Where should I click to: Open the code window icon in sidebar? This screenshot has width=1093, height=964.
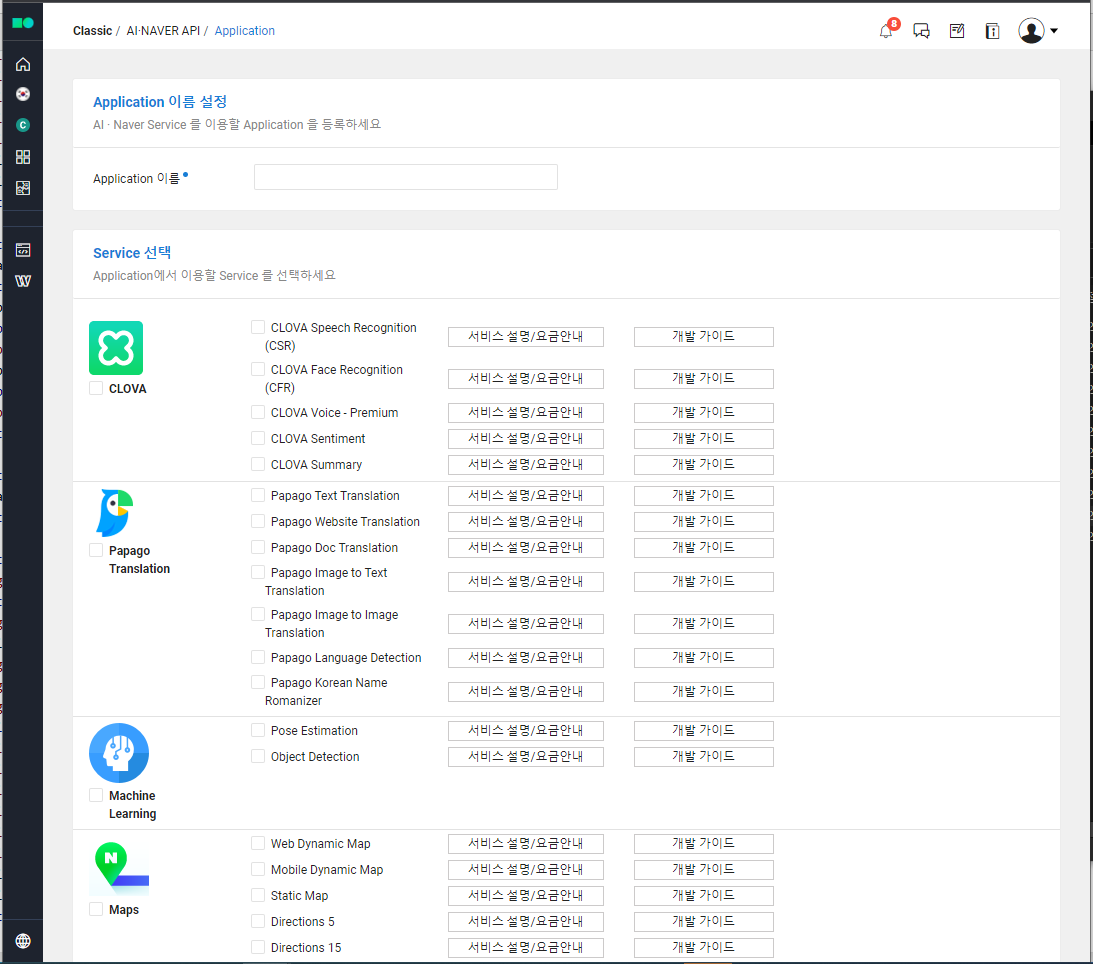coord(23,250)
